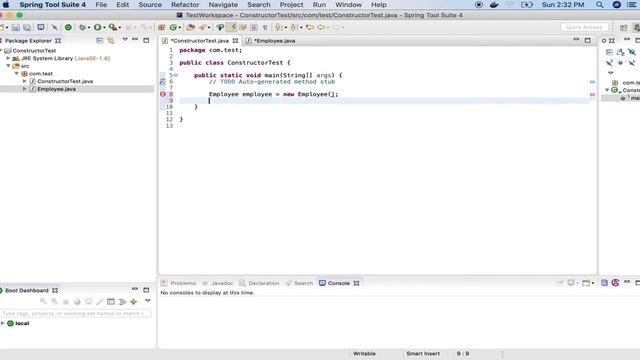Toggle Show Whitespace Characters pilcrow icon

tap(265, 27)
